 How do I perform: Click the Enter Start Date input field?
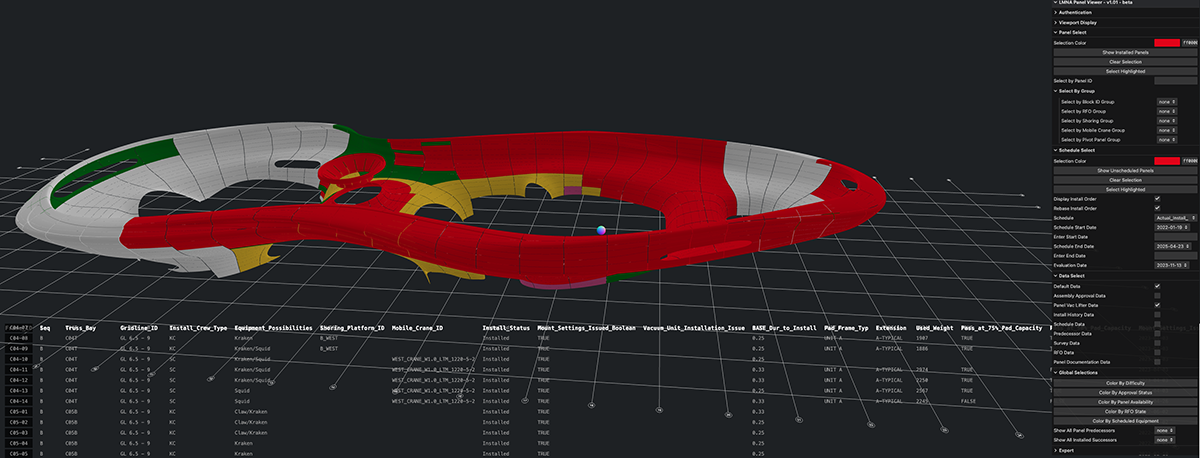(x=1176, y=237)
